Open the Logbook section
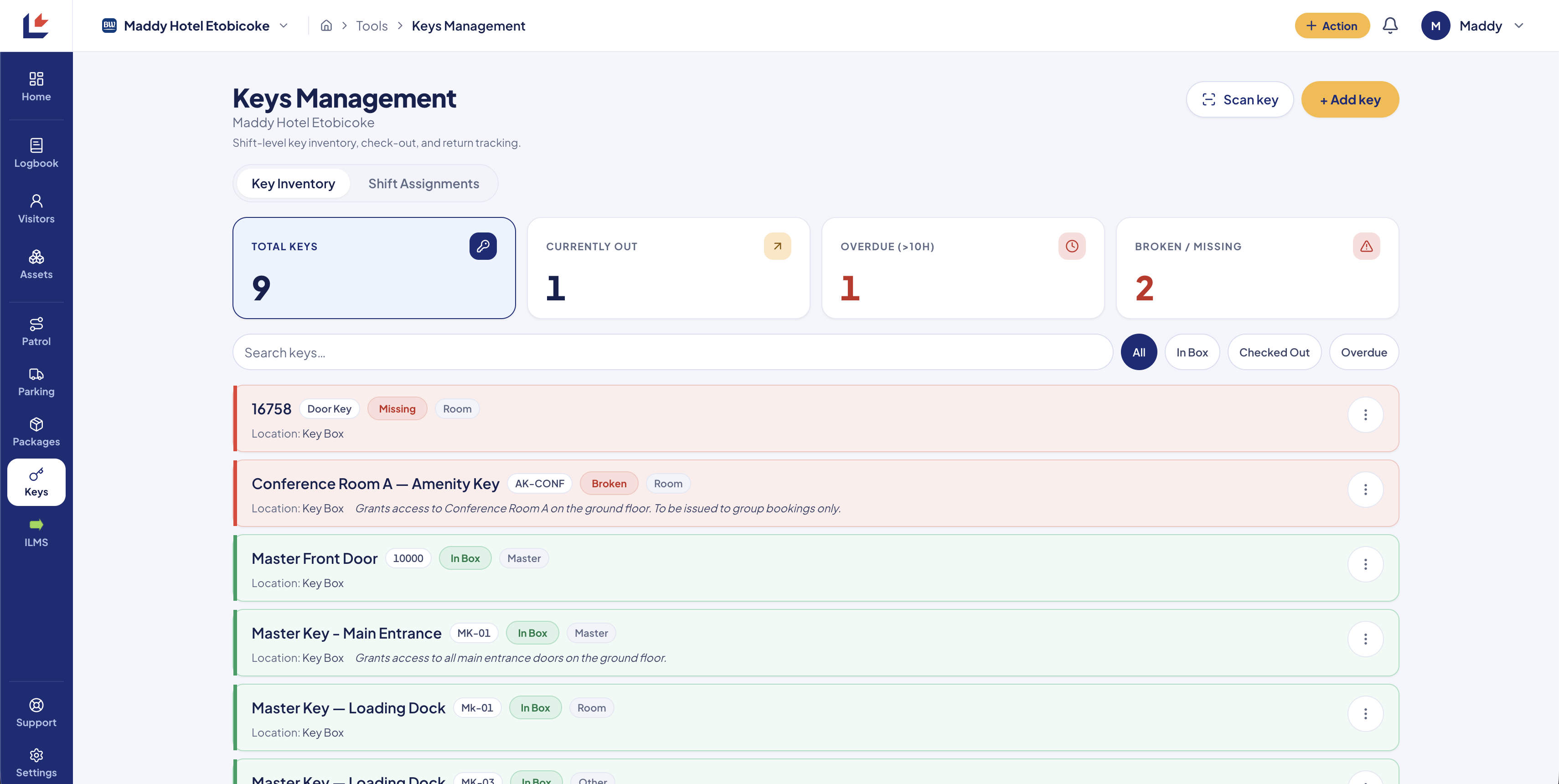 tap(36, 153)
